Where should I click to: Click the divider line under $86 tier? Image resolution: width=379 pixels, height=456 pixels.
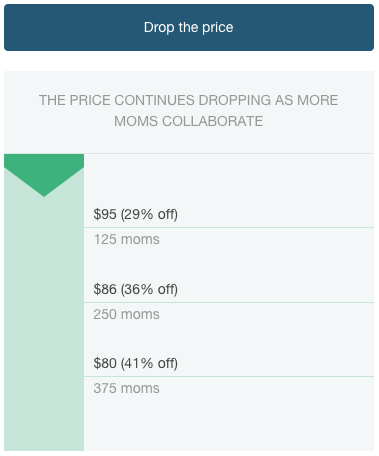(x=229, y=303)
